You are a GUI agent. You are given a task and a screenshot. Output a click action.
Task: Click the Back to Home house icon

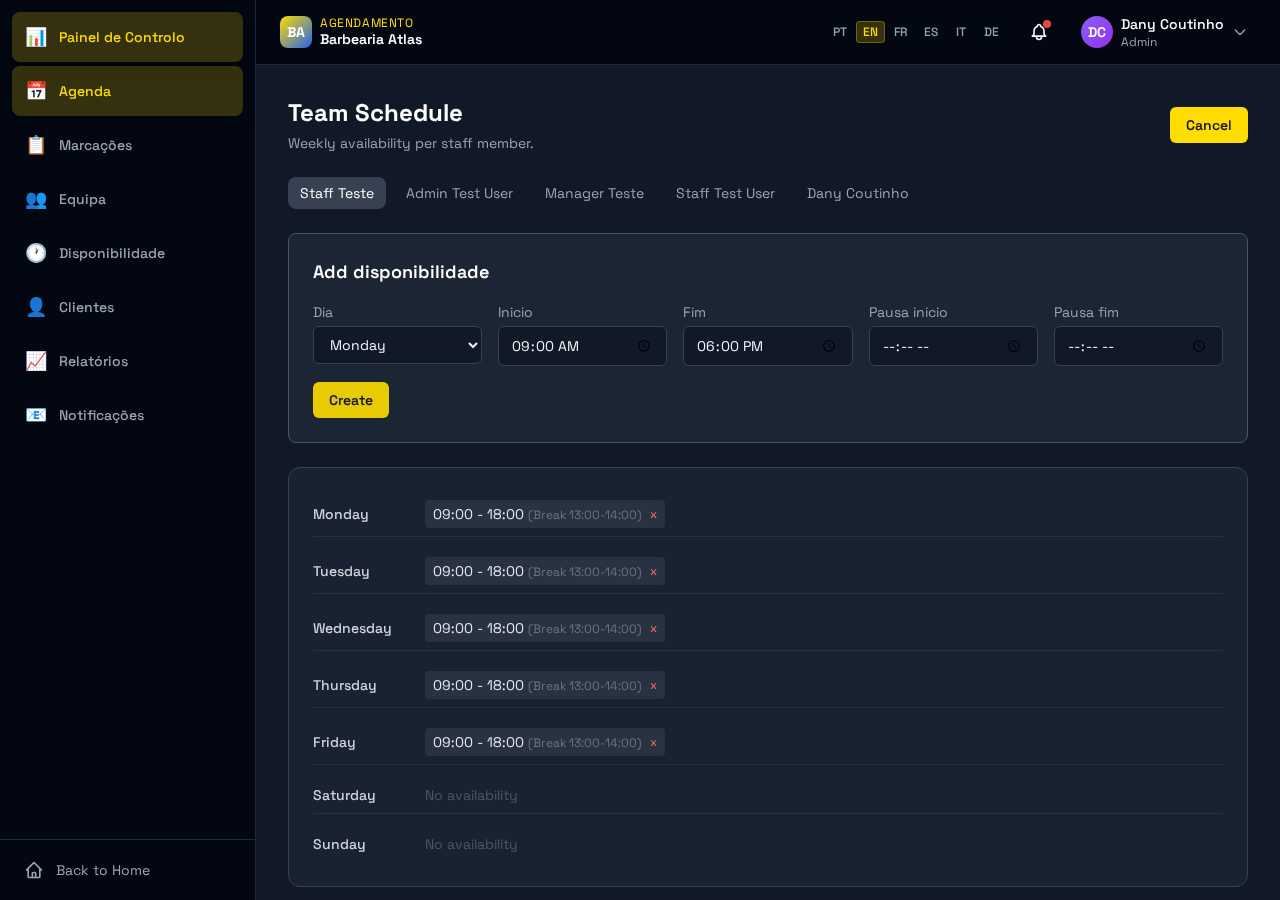(34, 870)
